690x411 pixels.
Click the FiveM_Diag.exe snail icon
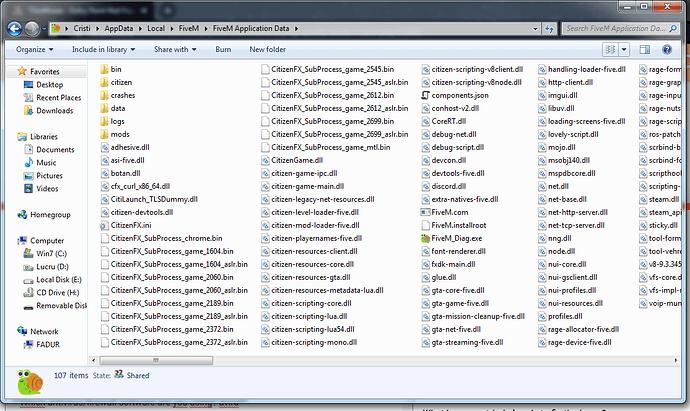pyautogui.click(x=425, y=239)
